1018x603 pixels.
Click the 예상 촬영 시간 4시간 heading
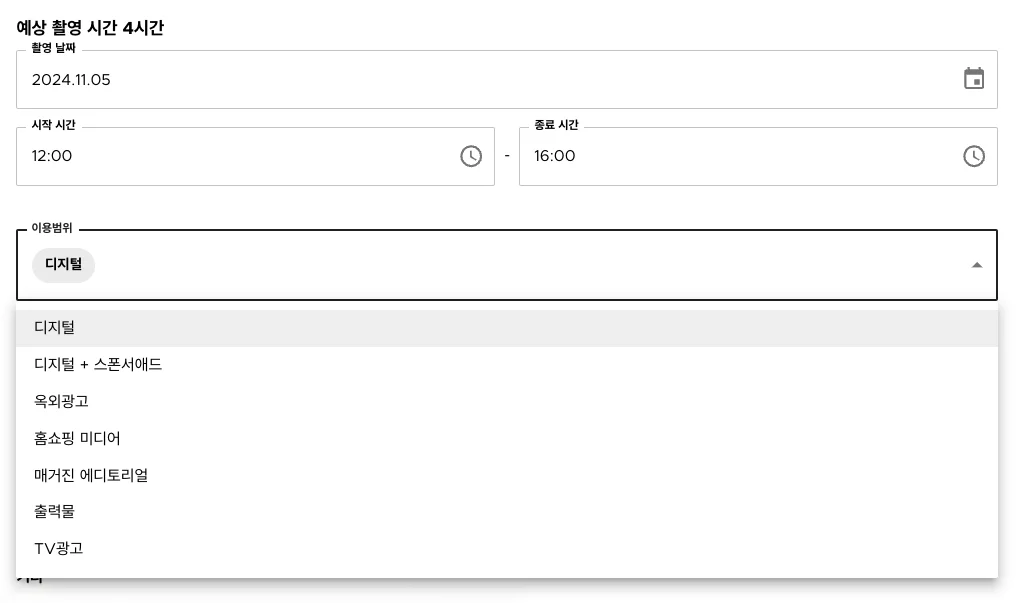[90, 28]
